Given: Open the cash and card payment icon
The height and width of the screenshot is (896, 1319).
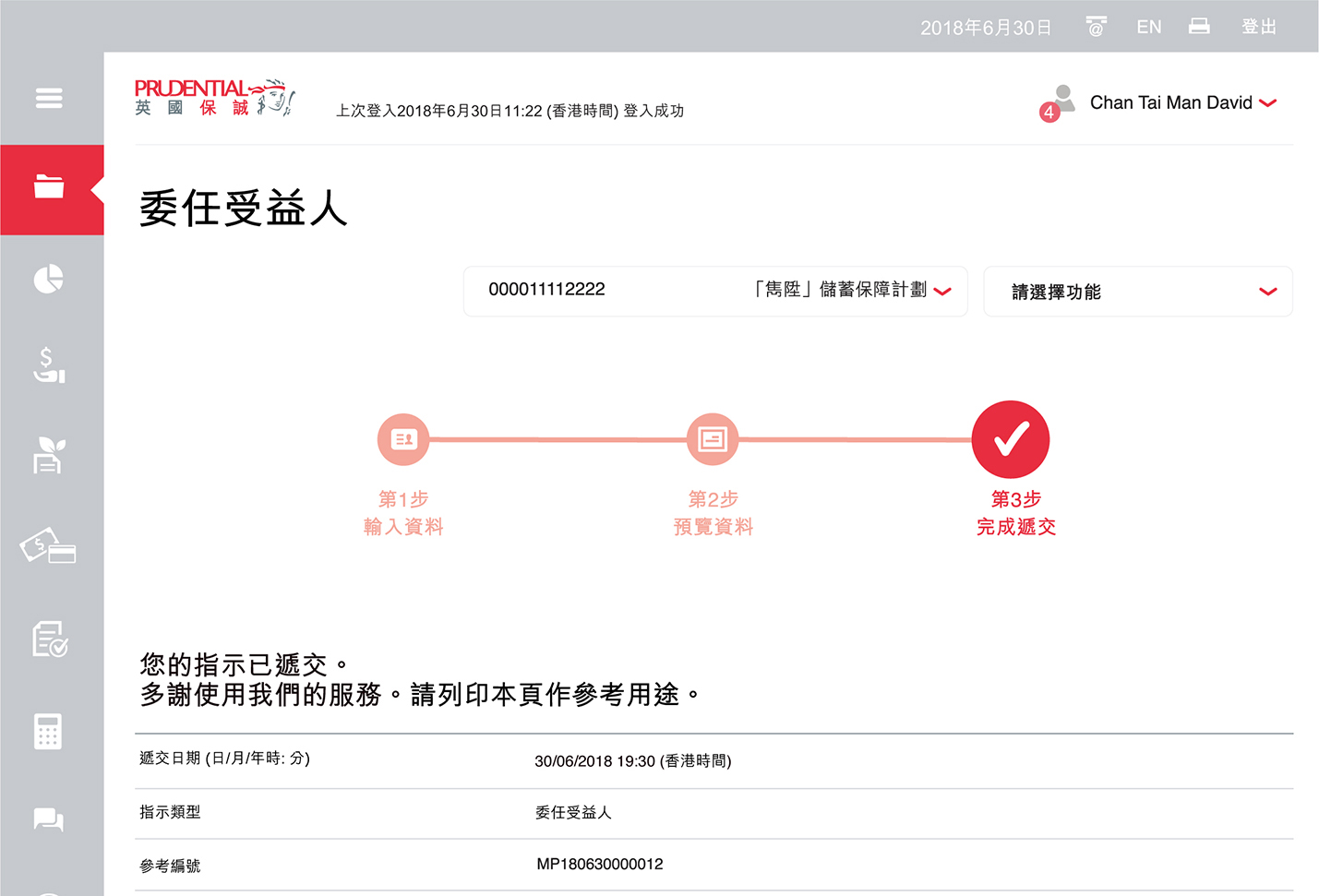Looking at the screenshot, I should [x=48, y=546].
